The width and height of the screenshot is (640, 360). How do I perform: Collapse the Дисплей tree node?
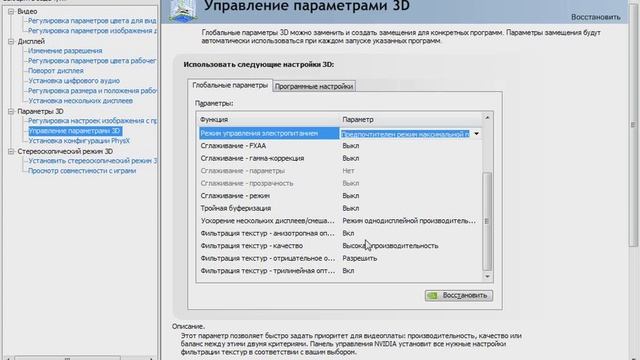tap(11, 41)
